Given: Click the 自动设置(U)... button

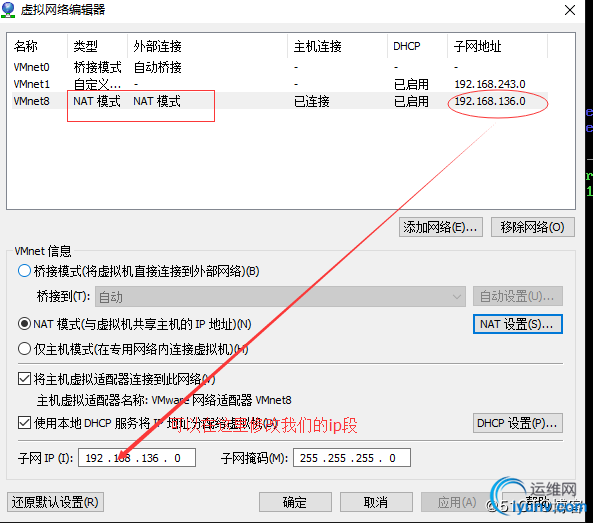Looking at the screenshot, I should pos(518,296).
